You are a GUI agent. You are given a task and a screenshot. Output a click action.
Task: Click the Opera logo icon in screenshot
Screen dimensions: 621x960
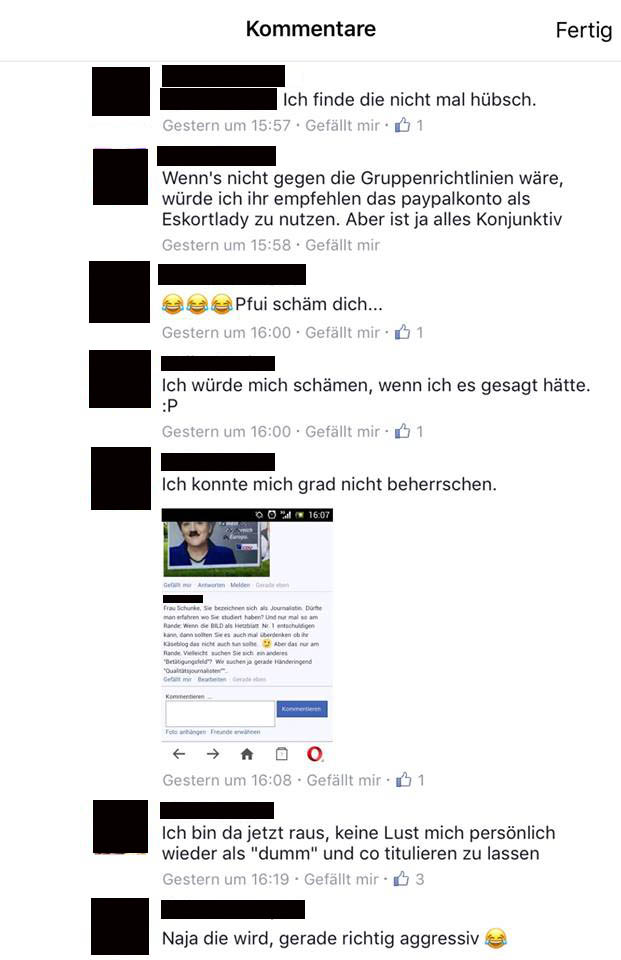(315, 754)
